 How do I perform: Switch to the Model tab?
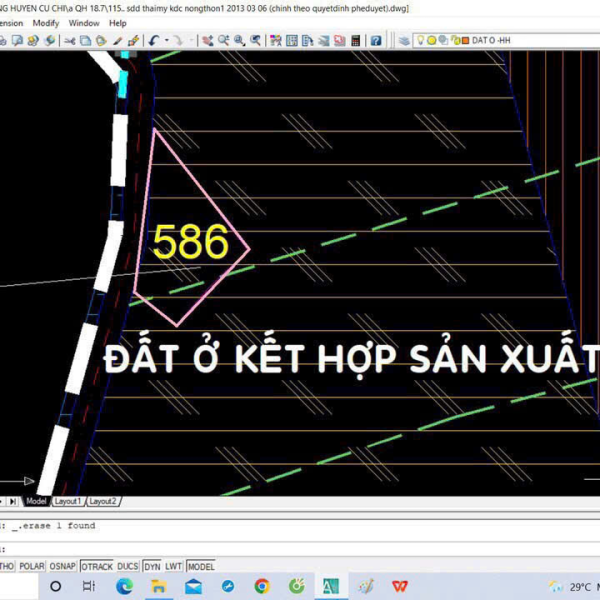click(x=36, y=501)
